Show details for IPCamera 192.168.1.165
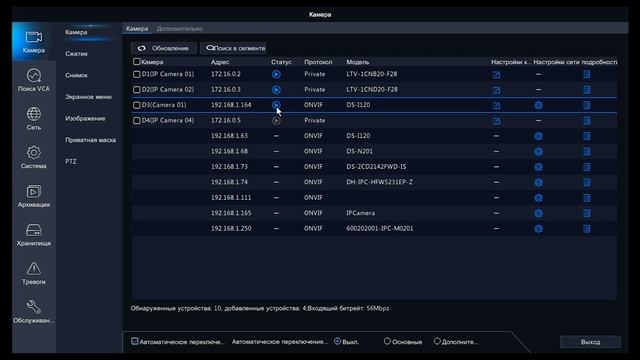This screenshot has height=360, width=640. coord(587,213)
